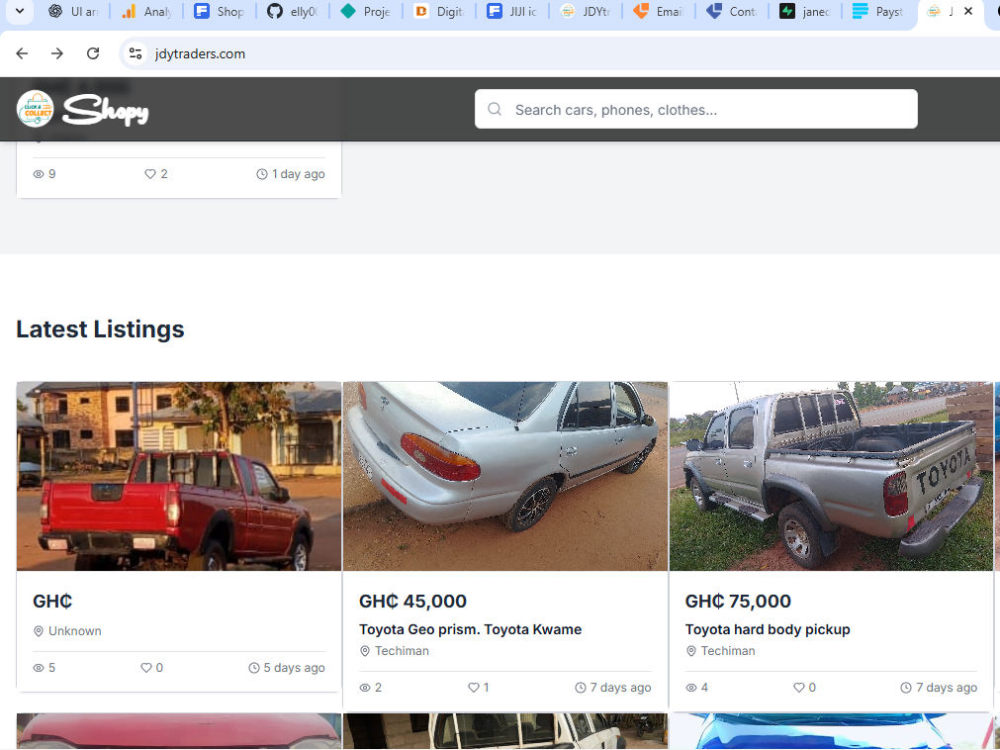
Task: Switch to the Paystack browser tab
Action: [878, 12]
